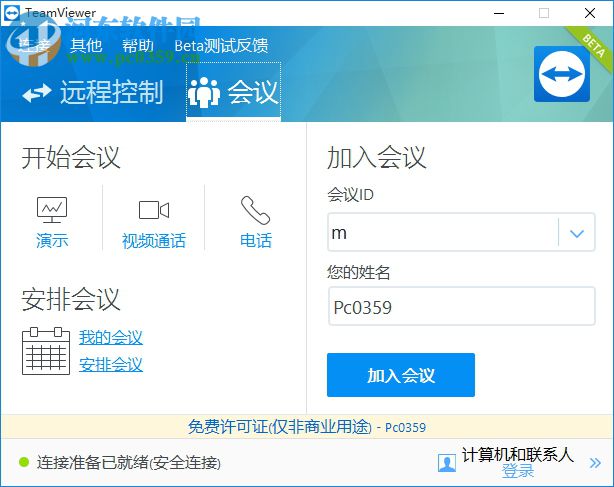Minimize the TeamViewer window
The width and height of the screenshot is (614, 487).
point(499,13)
